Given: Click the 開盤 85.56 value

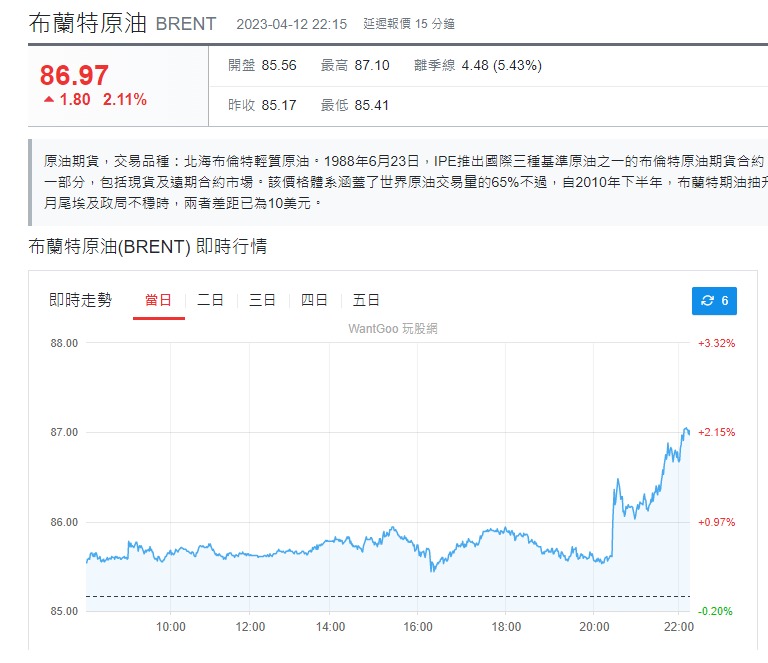Looking at the screenshot, I should click(279, 66).
